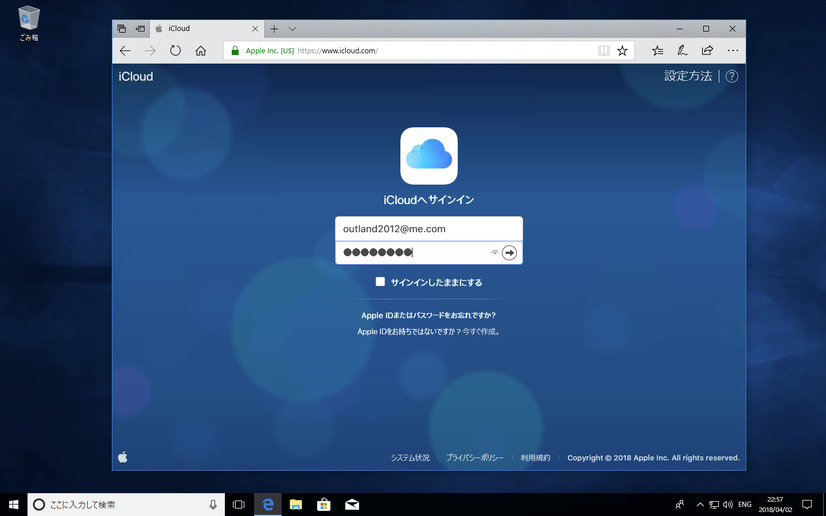Open the 設定方法 link

[688, 76]
